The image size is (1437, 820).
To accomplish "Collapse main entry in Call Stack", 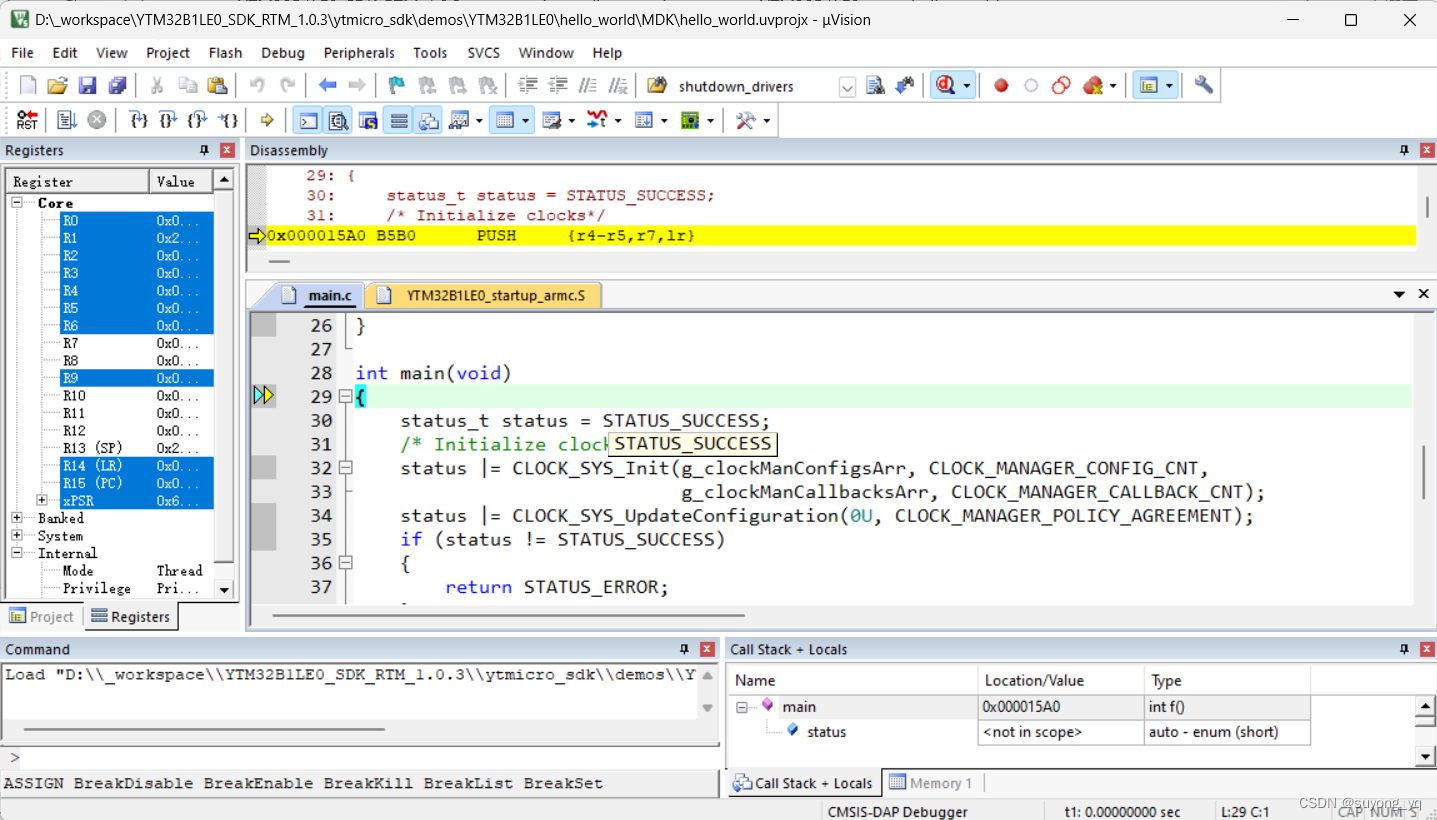I will (x=743, y=707).
